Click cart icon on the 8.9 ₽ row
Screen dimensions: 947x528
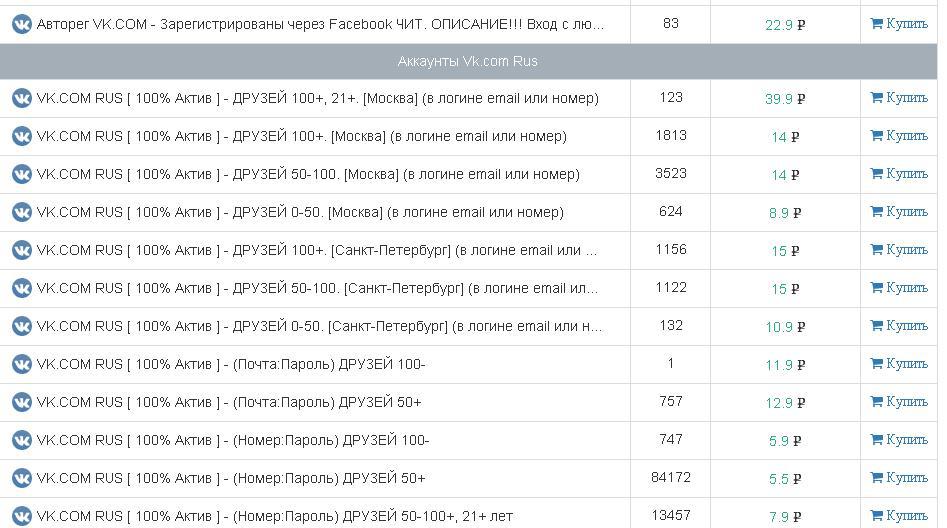click(x=876, y=212)
